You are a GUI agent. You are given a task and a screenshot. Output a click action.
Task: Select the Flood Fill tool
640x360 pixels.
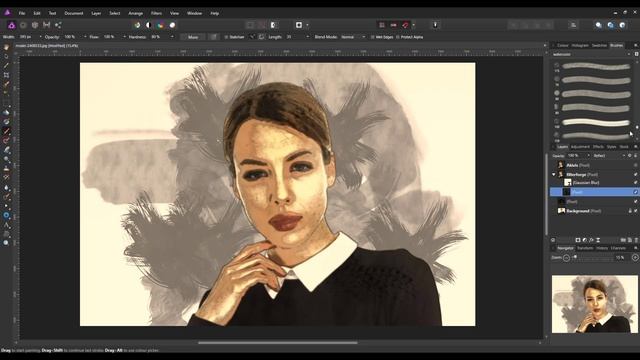[x=6, y=112]
